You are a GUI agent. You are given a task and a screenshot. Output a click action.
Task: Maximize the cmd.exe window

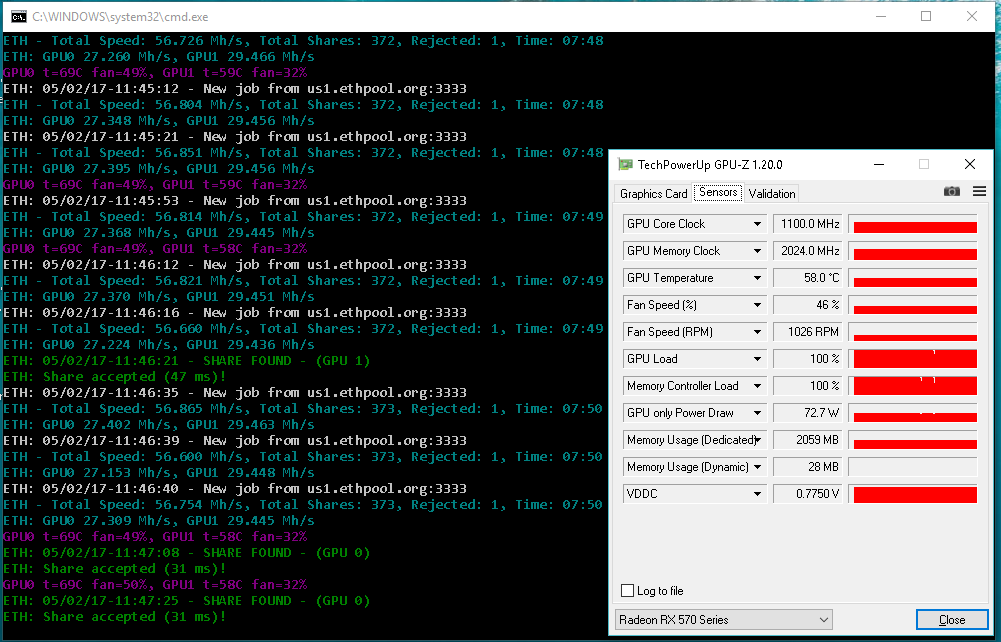coord(926,17)
